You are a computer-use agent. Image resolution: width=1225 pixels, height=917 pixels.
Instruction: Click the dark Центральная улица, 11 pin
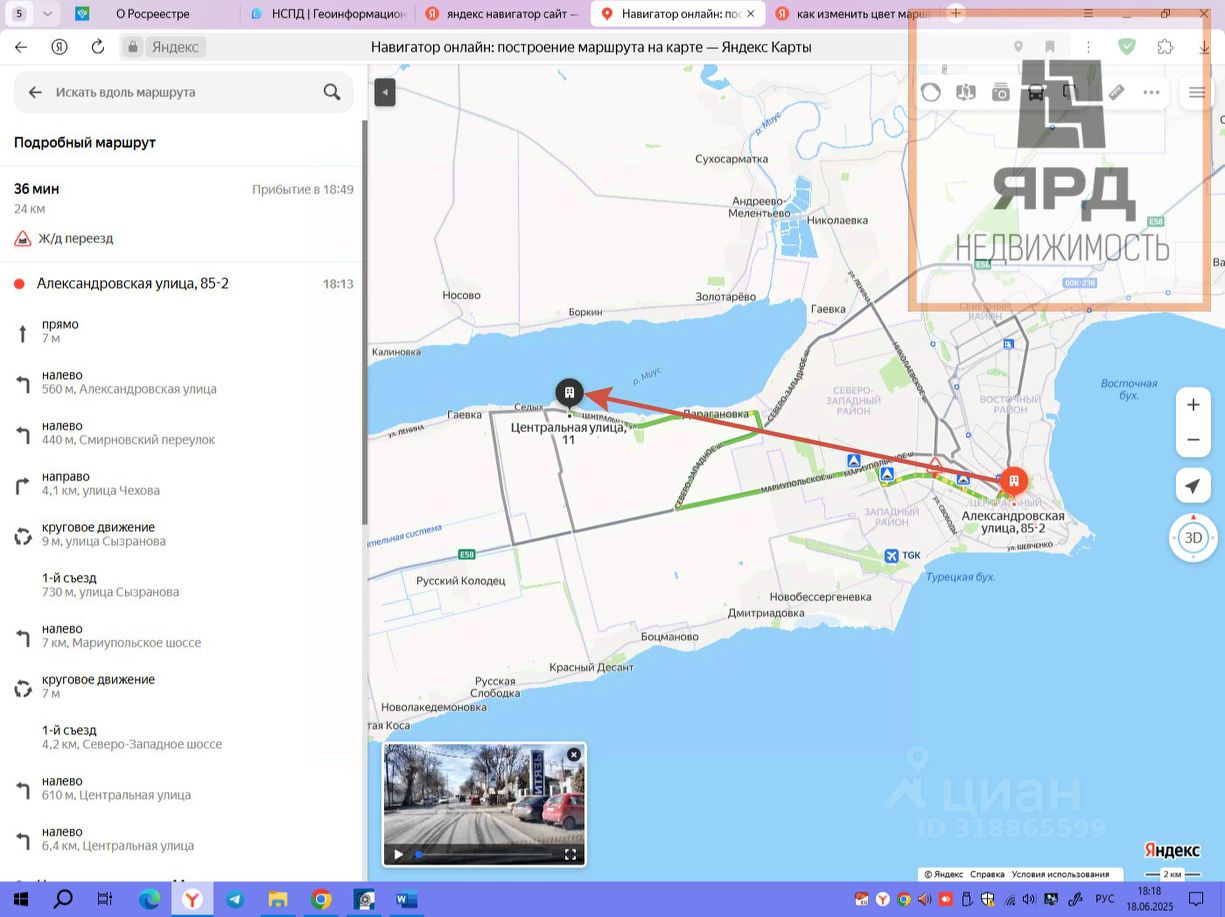point(569,392)
